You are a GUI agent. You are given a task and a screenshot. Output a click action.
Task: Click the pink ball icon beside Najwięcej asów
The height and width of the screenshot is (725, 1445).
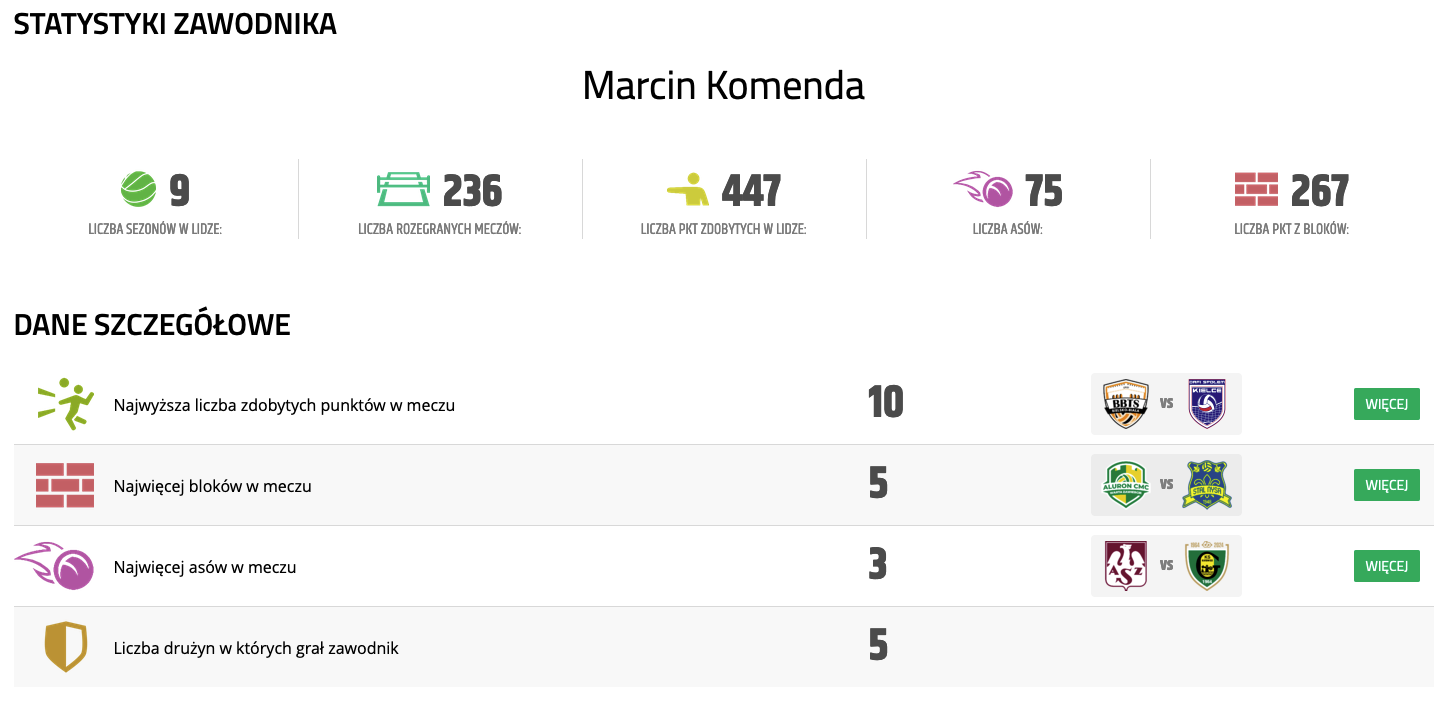[55, 566]
